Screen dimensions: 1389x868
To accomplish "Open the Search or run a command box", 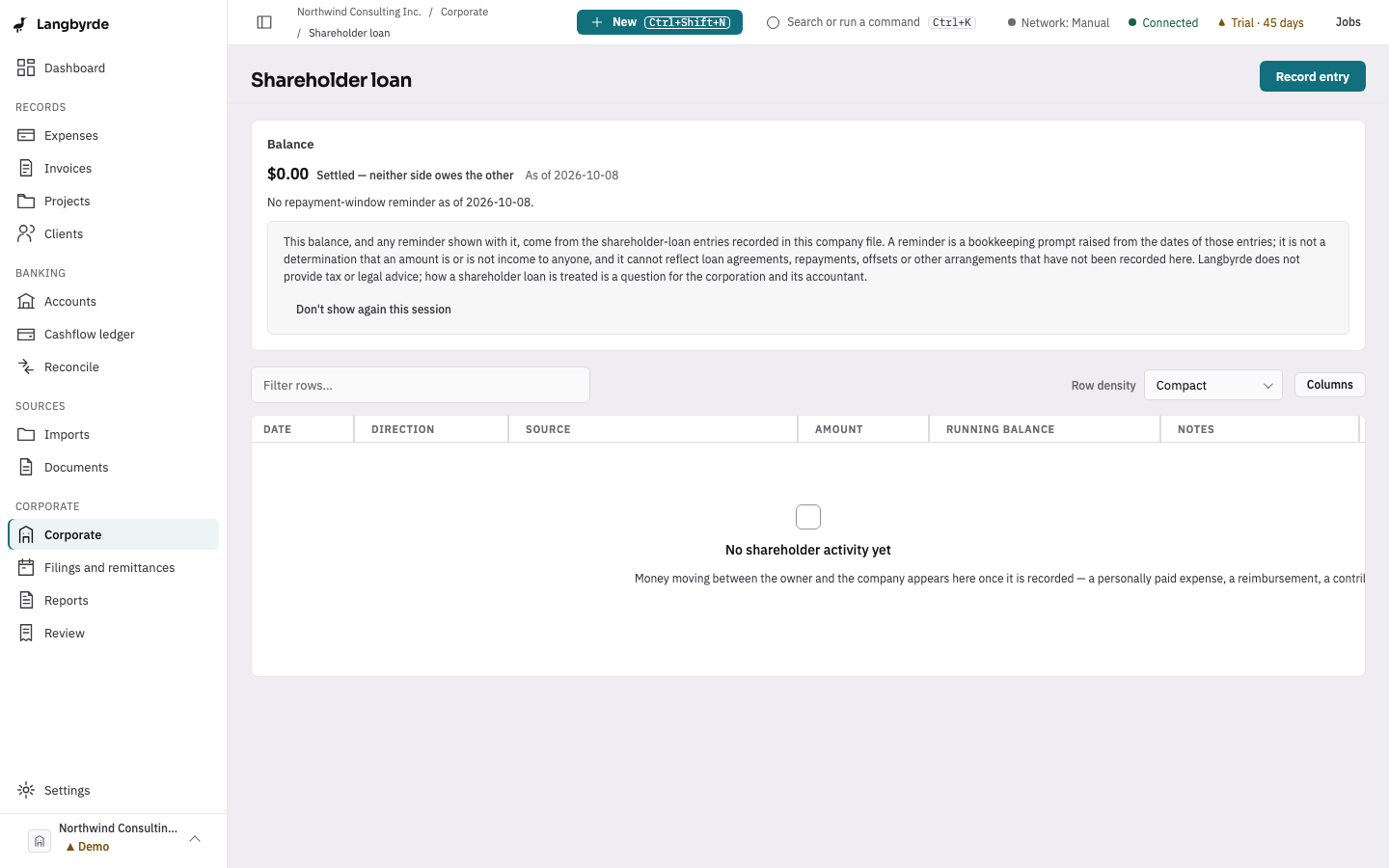I will coord(871,22).
